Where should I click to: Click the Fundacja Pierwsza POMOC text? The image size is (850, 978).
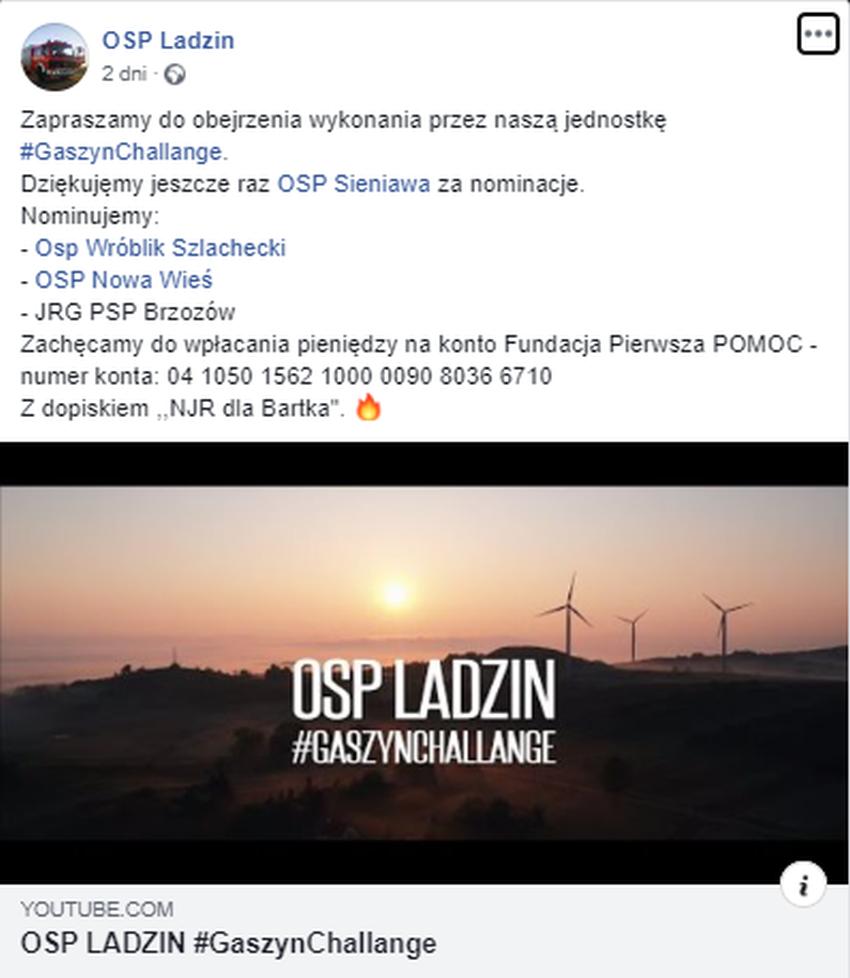click(654, 344)
